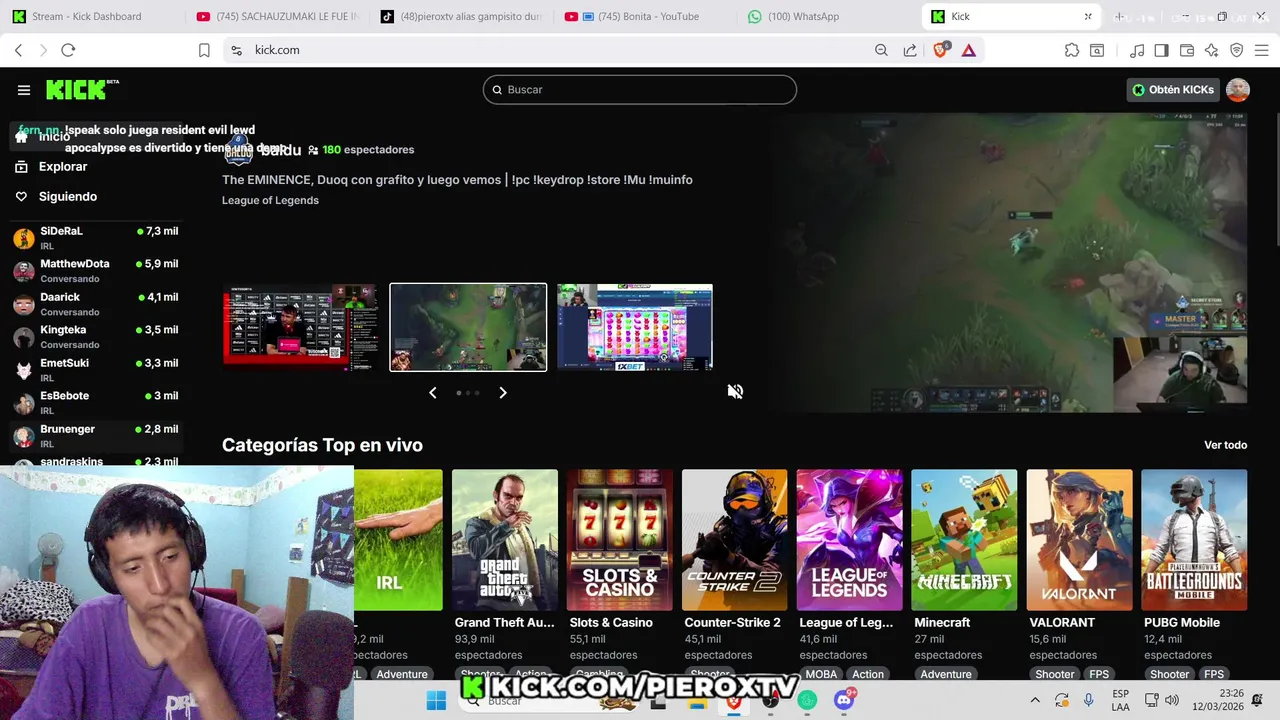Open the Brave Wallet icon

click(x=1187, y=50)
